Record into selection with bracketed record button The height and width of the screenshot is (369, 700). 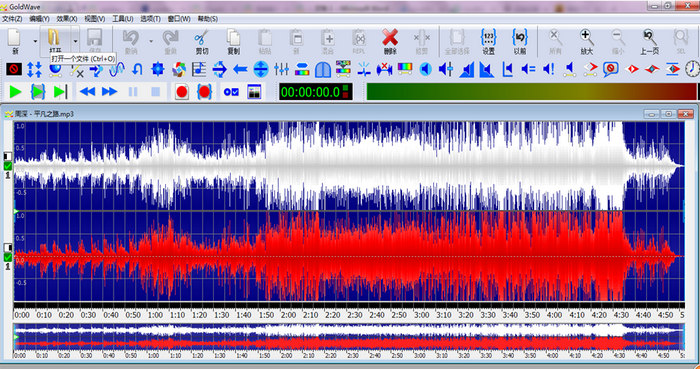pyautogui.click(x=204, y=92)
